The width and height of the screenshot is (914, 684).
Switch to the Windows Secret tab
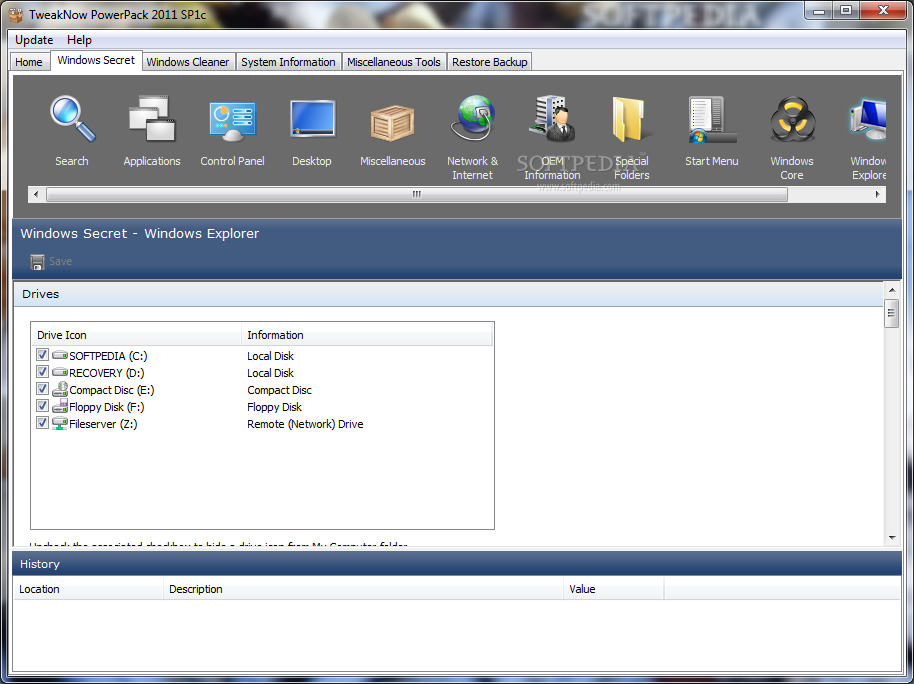coord(96,60)
